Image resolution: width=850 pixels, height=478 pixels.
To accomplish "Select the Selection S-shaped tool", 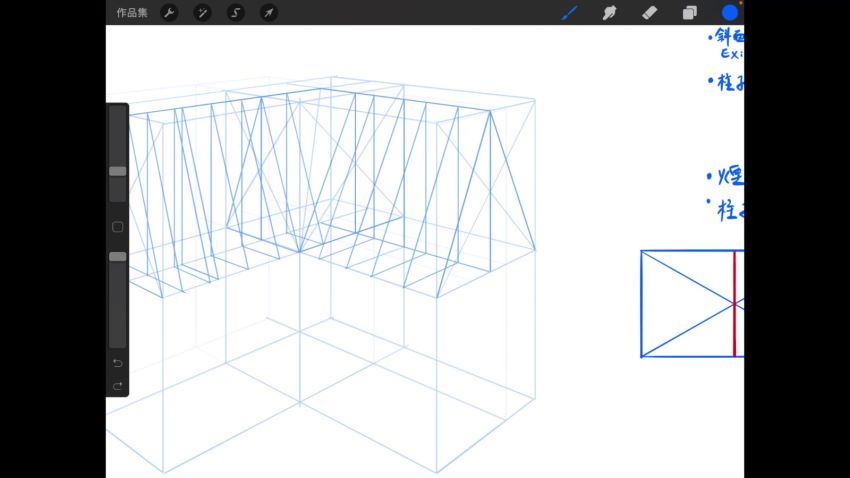I will coord(236,12).
